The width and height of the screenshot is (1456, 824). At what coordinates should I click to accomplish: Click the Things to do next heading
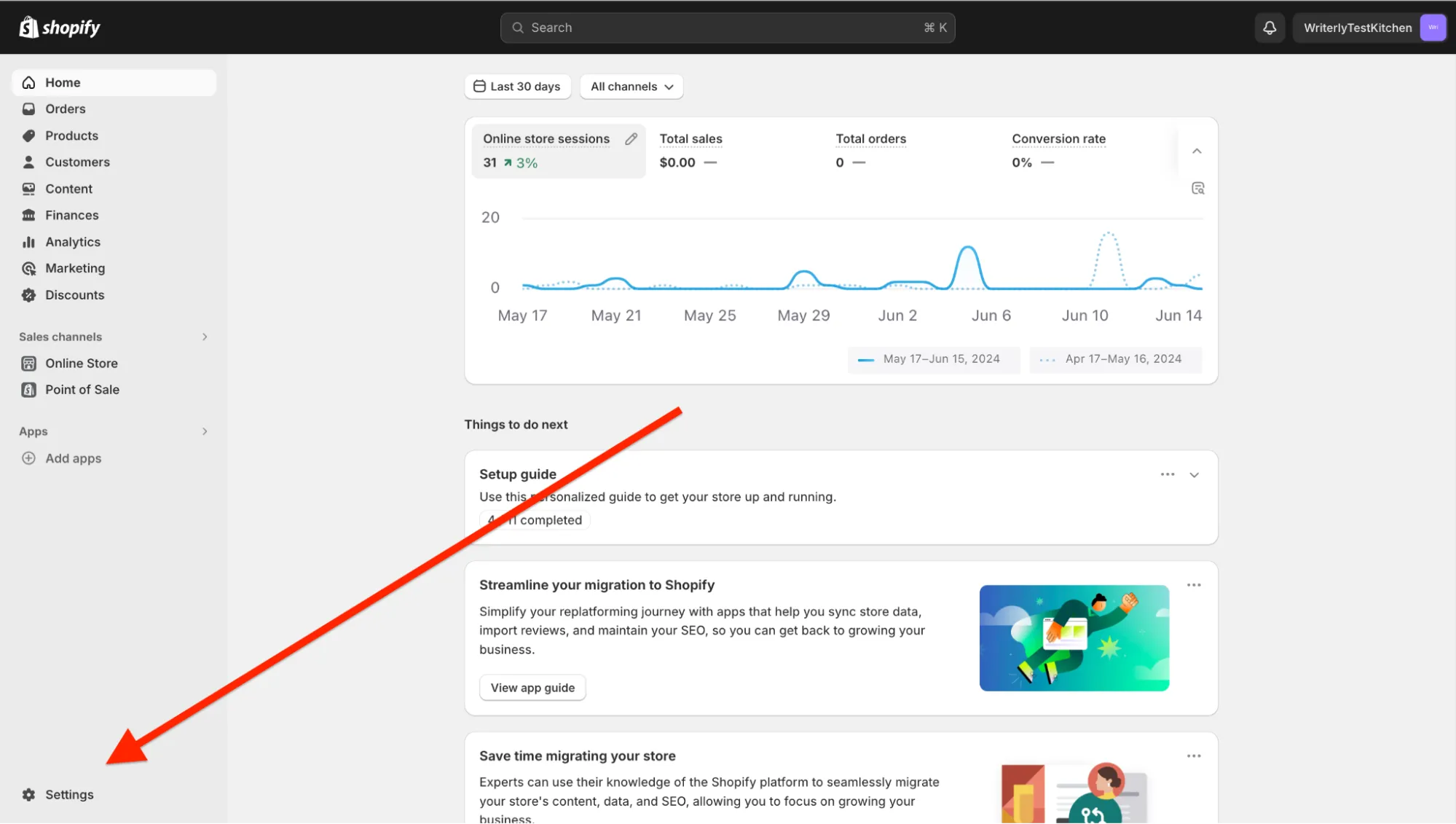[x=516, y=425]
